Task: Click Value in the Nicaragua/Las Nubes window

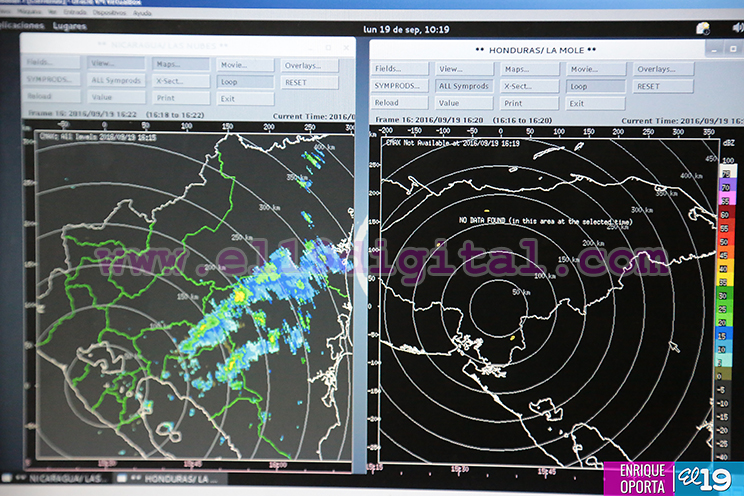Action: [x=116, y=97]
